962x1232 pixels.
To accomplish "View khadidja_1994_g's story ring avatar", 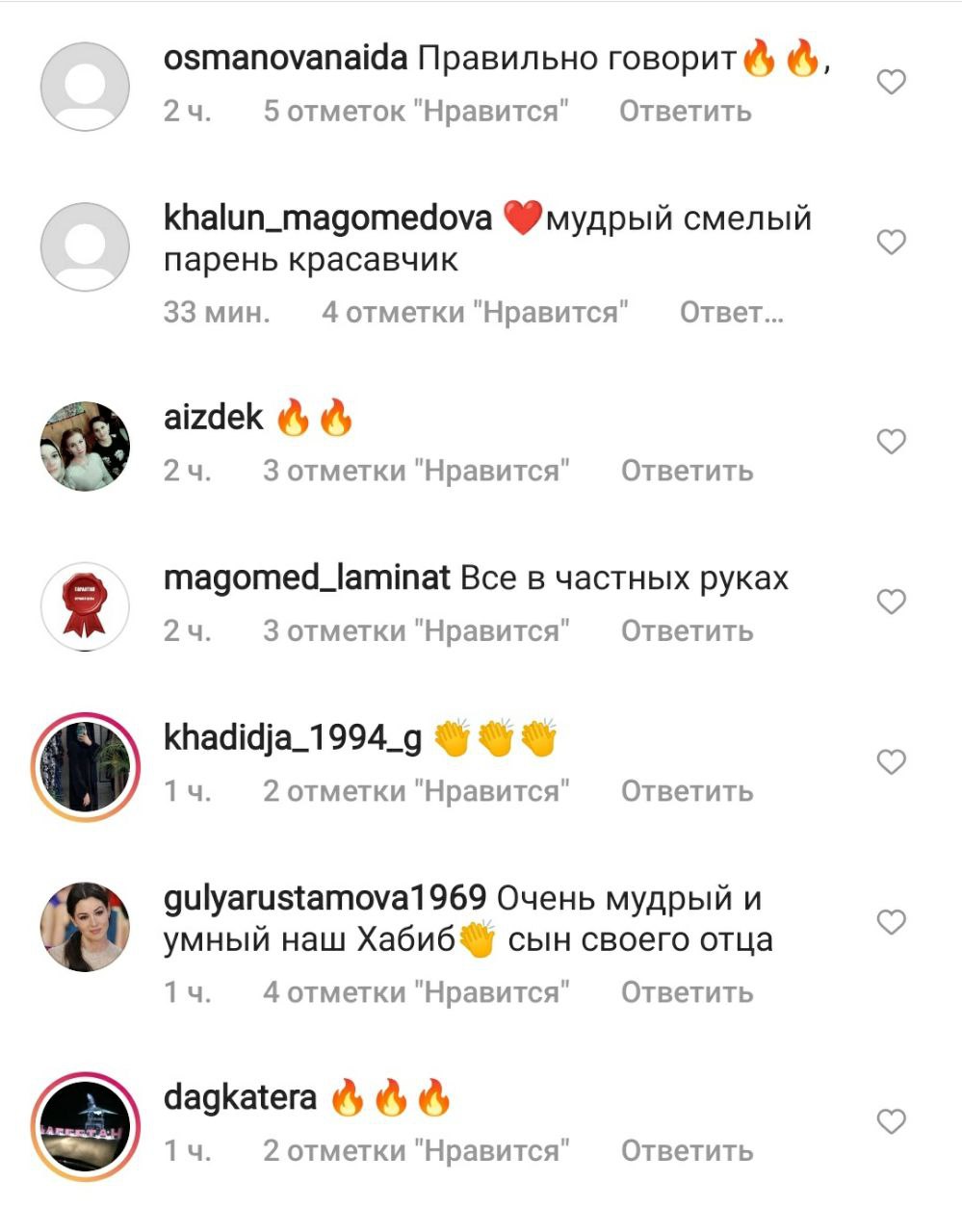I will click(x=86, y=767).
